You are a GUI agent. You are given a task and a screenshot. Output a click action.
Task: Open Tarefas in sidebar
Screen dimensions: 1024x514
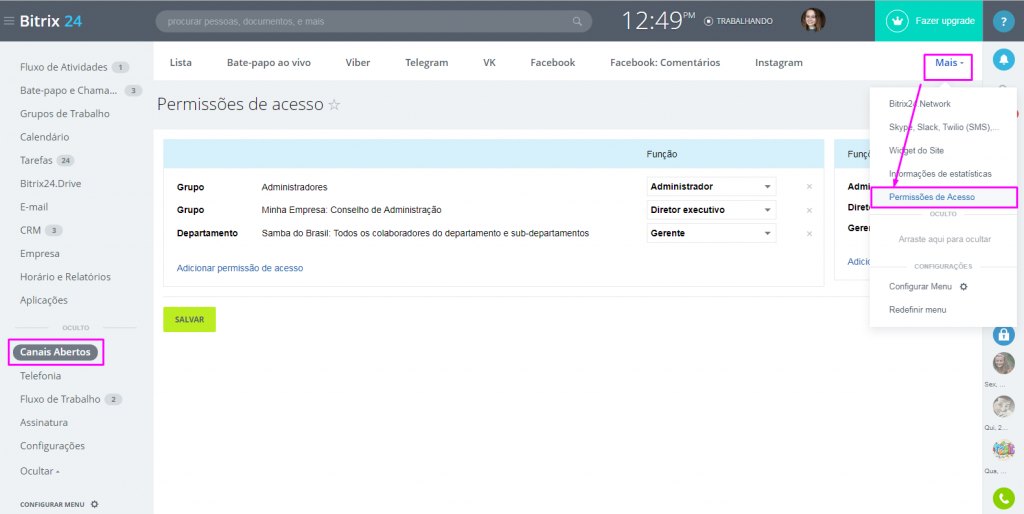click(x=37, y=160)
